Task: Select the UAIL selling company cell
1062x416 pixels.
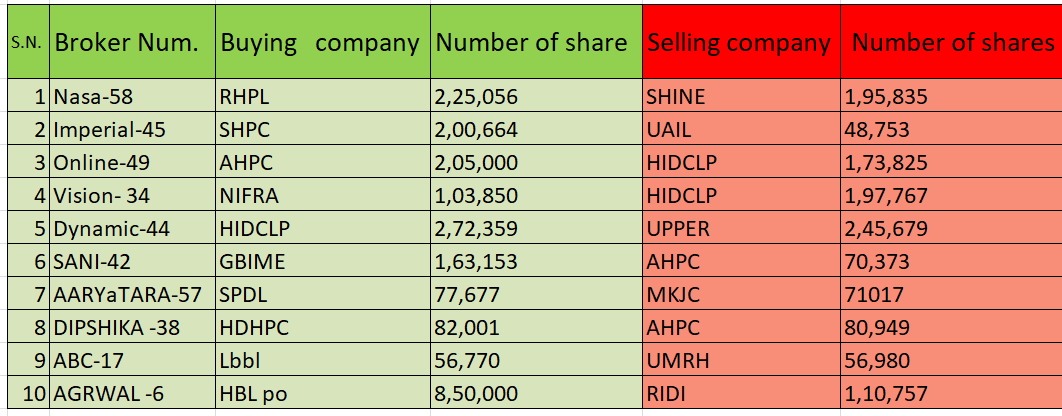Action: [742, 129]
